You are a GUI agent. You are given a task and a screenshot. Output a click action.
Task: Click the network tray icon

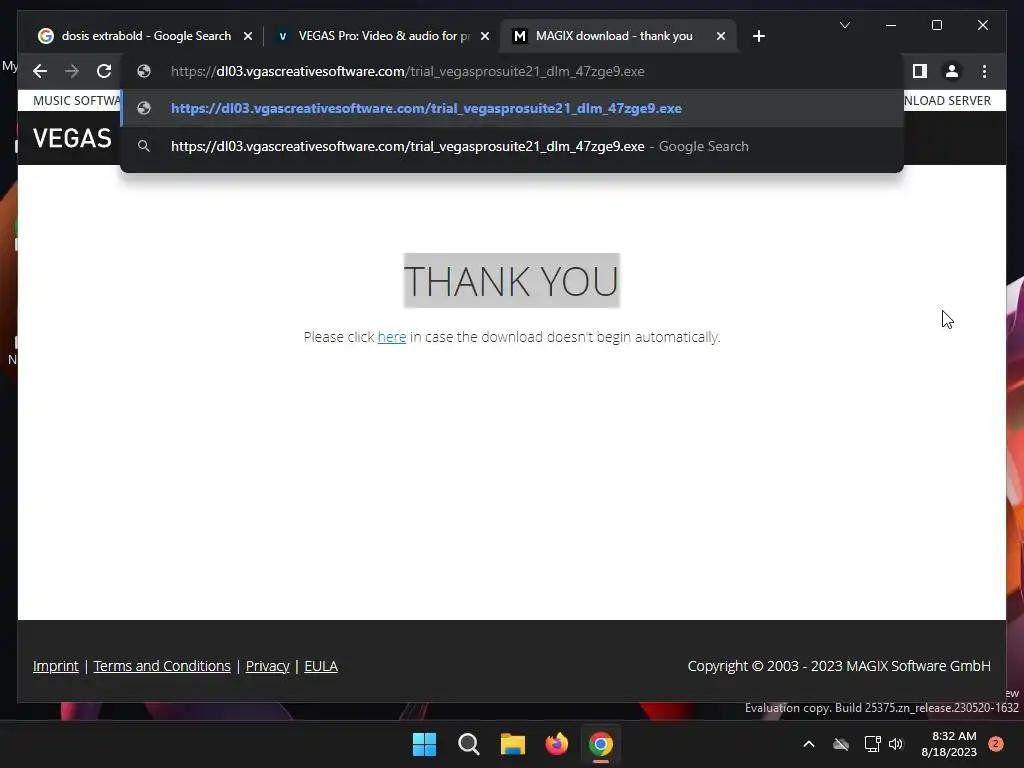tap(872, 744)
